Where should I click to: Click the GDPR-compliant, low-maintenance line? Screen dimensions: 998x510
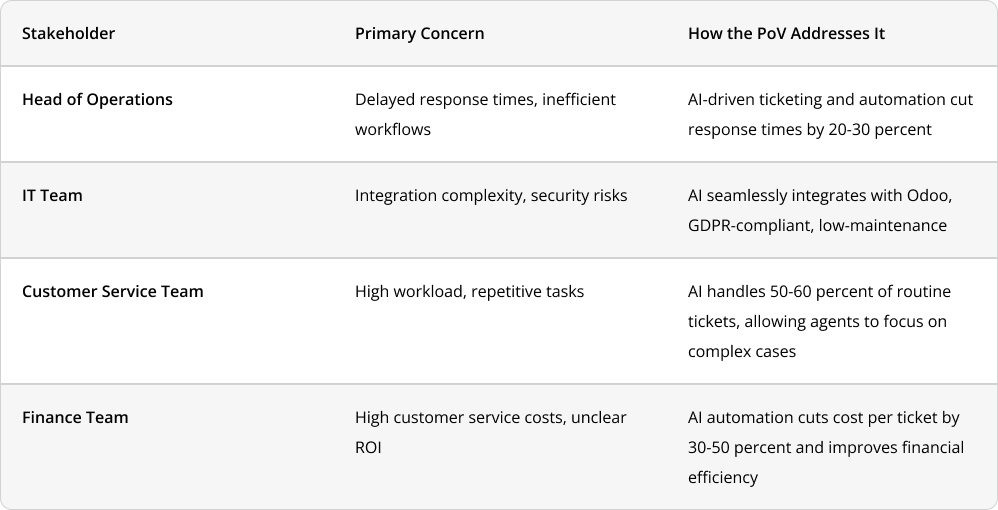click(817, 225)
